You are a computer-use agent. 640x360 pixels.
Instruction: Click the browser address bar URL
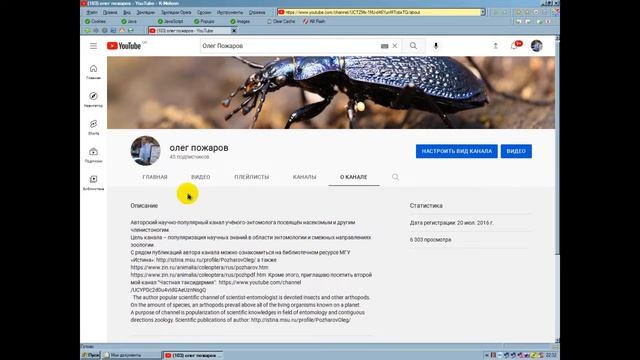pyautogui.click(x=380, y=12)
